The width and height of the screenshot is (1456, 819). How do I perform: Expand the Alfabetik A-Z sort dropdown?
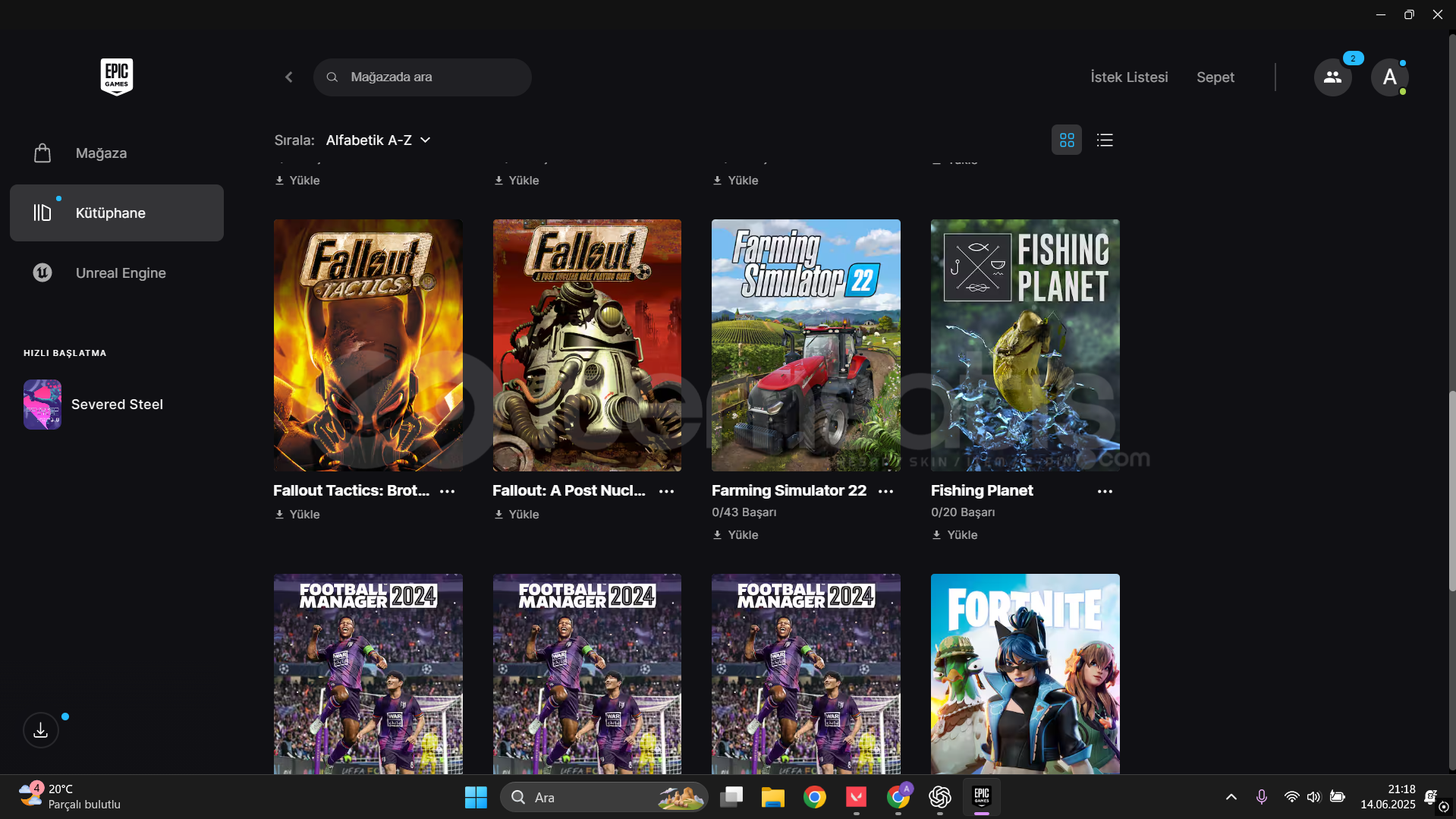[x=379, y=140]
